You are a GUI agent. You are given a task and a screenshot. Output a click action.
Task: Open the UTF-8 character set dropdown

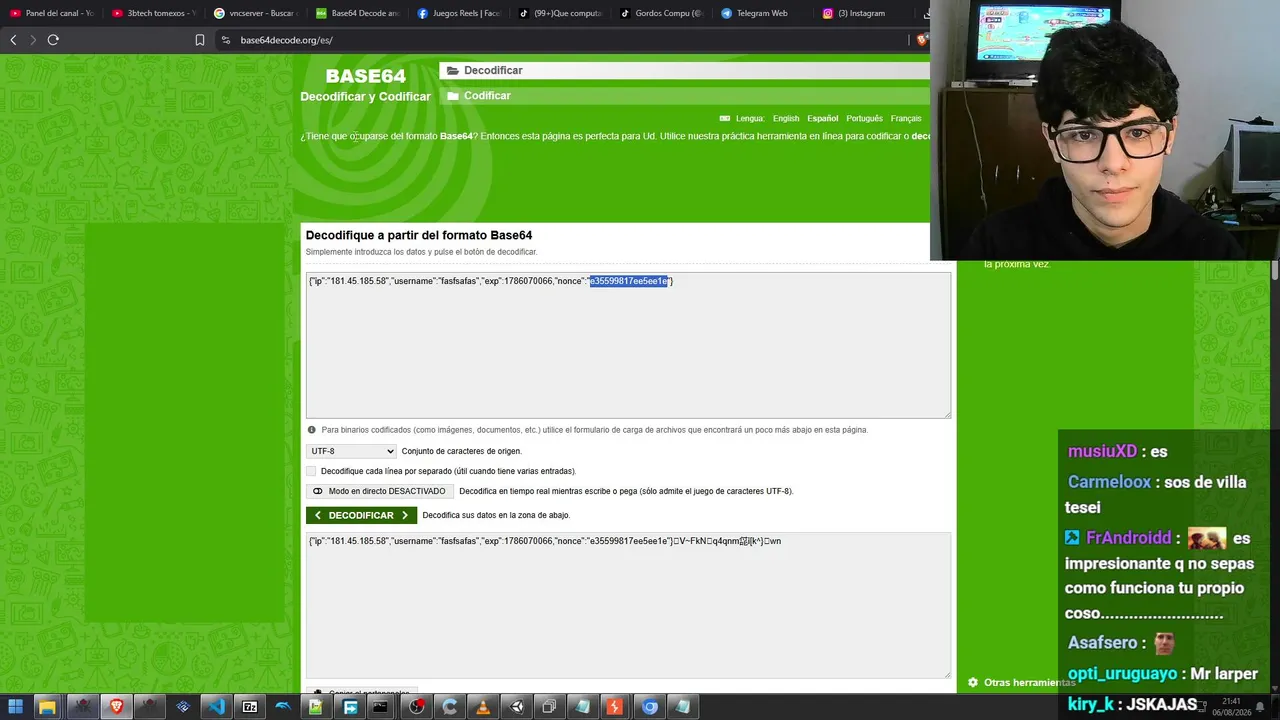pyautogui.click(x=351, y=451)
